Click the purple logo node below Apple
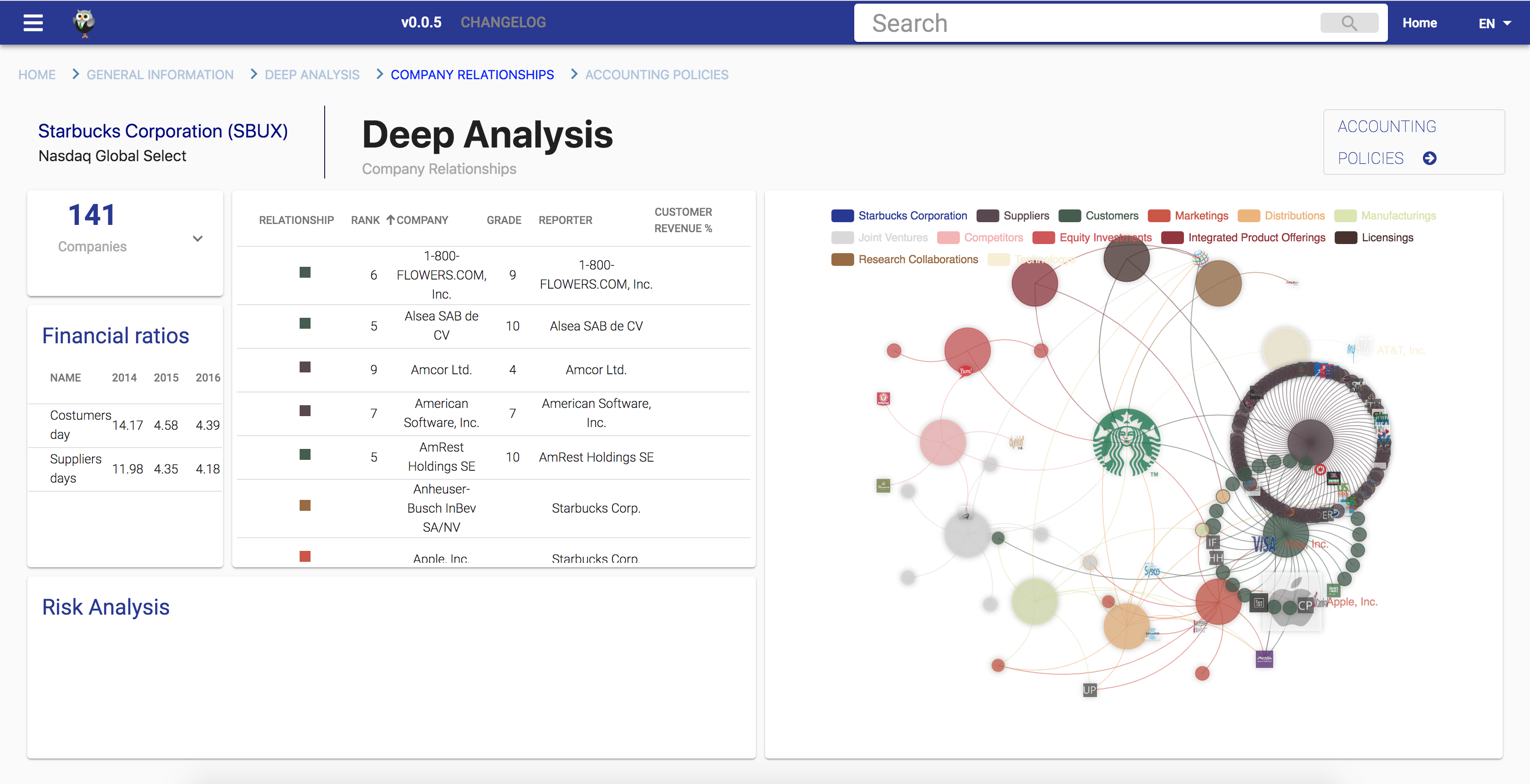 tap(1265, 659)
